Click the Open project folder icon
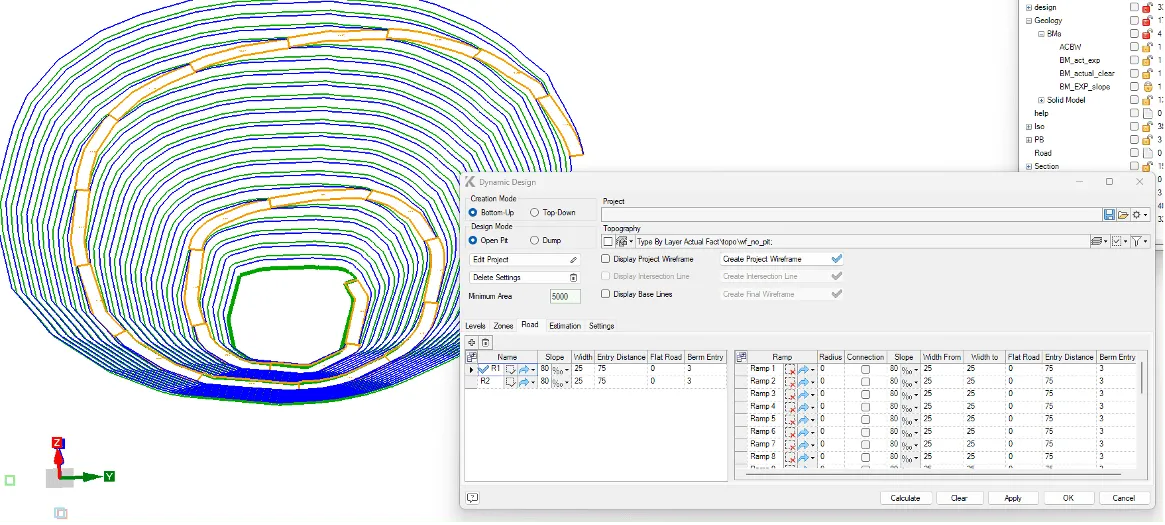The height and width of the screenshot is (525, 1165). (x=1123, y=215)
